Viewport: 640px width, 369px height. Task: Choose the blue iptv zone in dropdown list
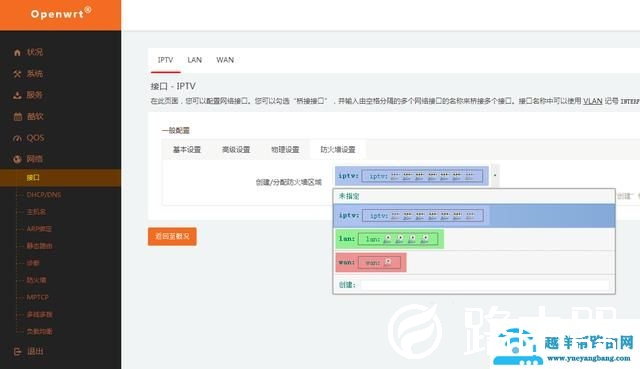coord(474,216)
